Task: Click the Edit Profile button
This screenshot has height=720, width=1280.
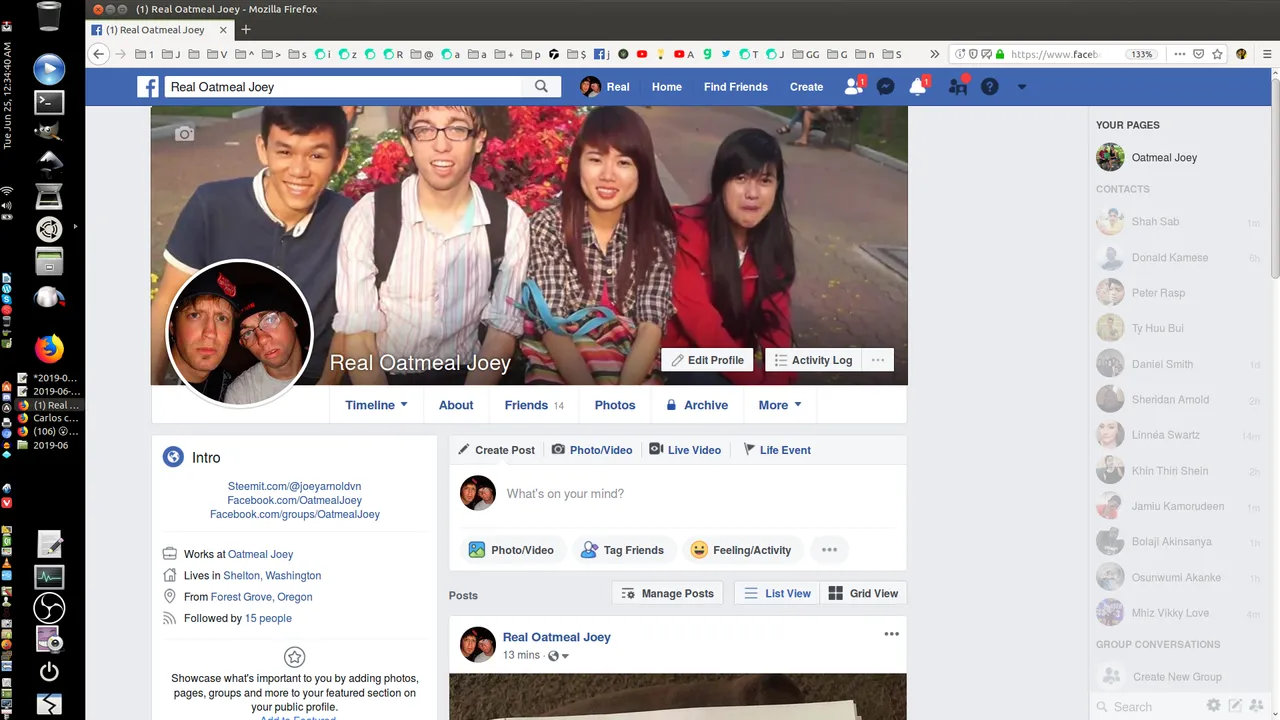Action: pos(707,360)
